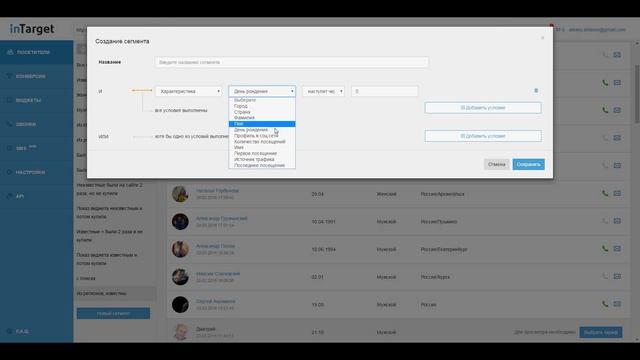Delete the condition with the trash icon
640x360 pixels.
(x=536, y=91)
